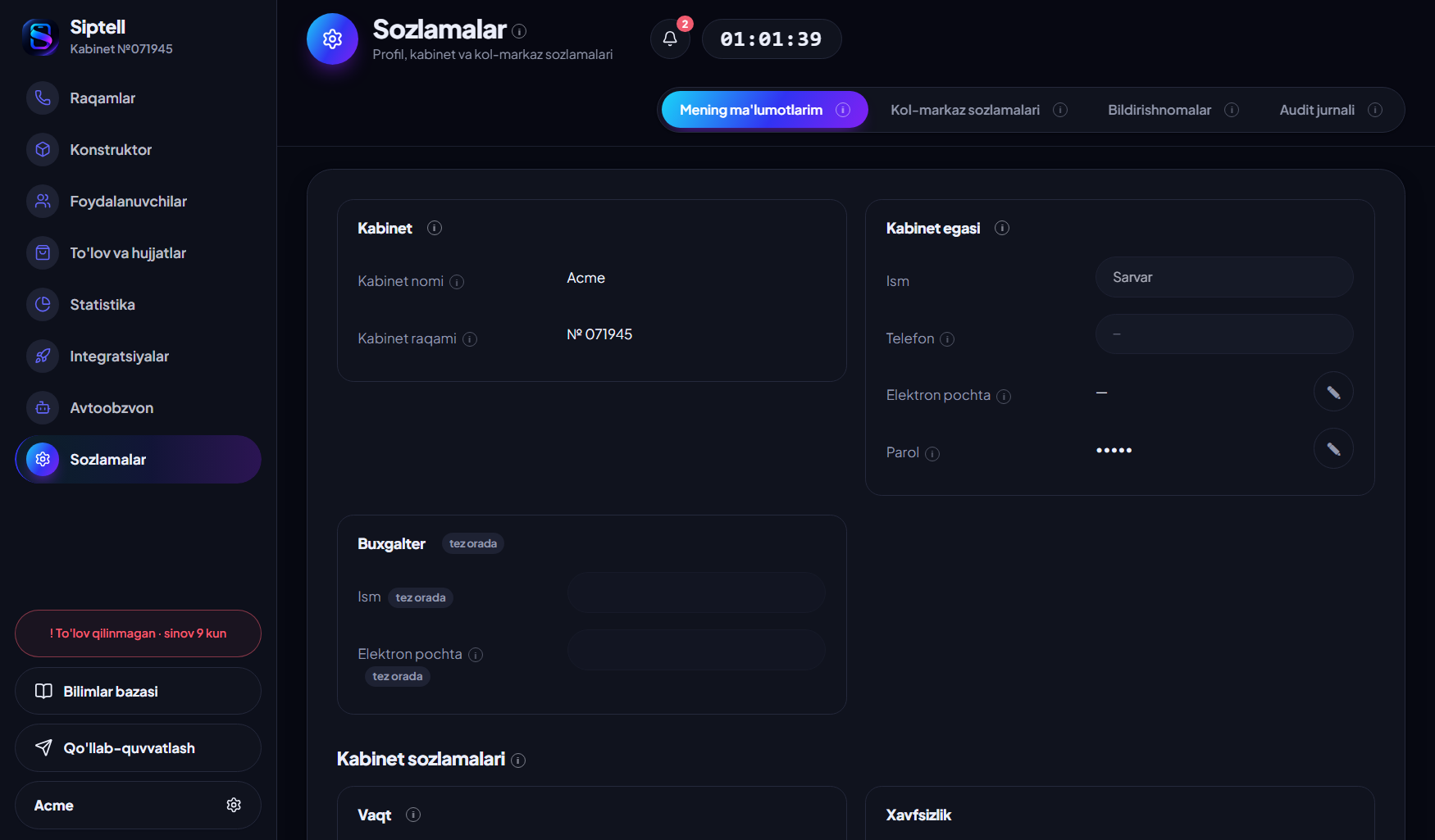Select Sozlamalar sidebar item

(x=138, y=460)
